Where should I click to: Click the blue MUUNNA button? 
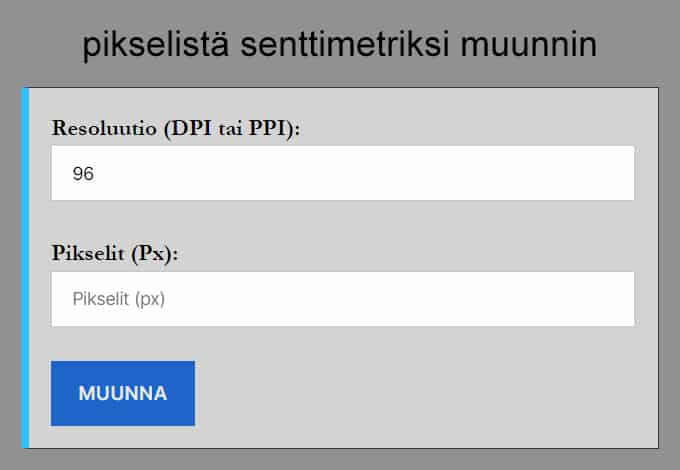122,393
